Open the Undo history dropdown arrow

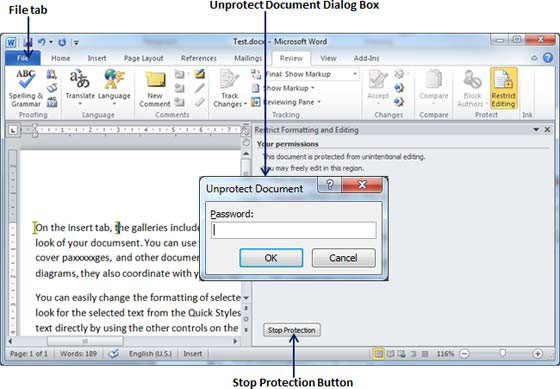51,43
